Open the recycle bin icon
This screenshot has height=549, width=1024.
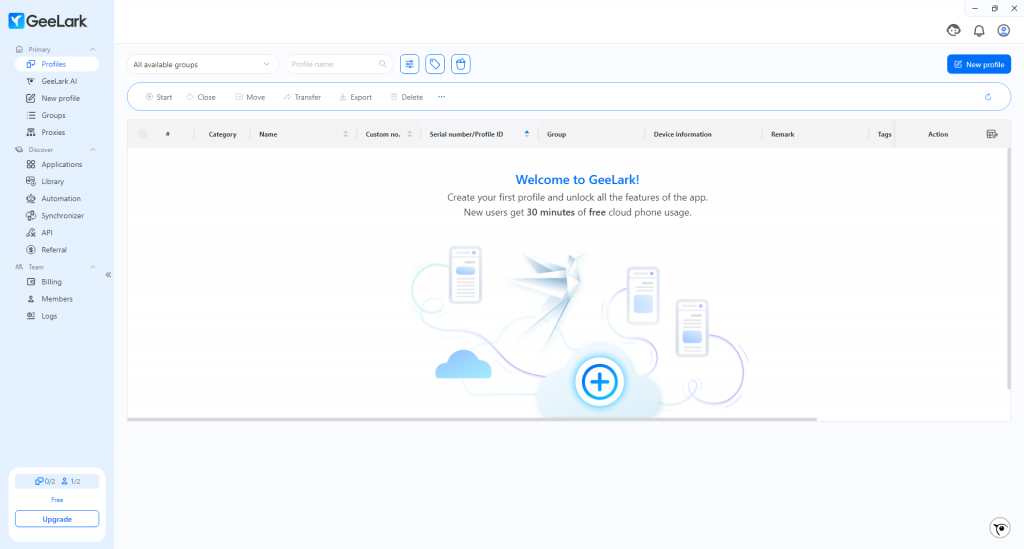point(460,64)
